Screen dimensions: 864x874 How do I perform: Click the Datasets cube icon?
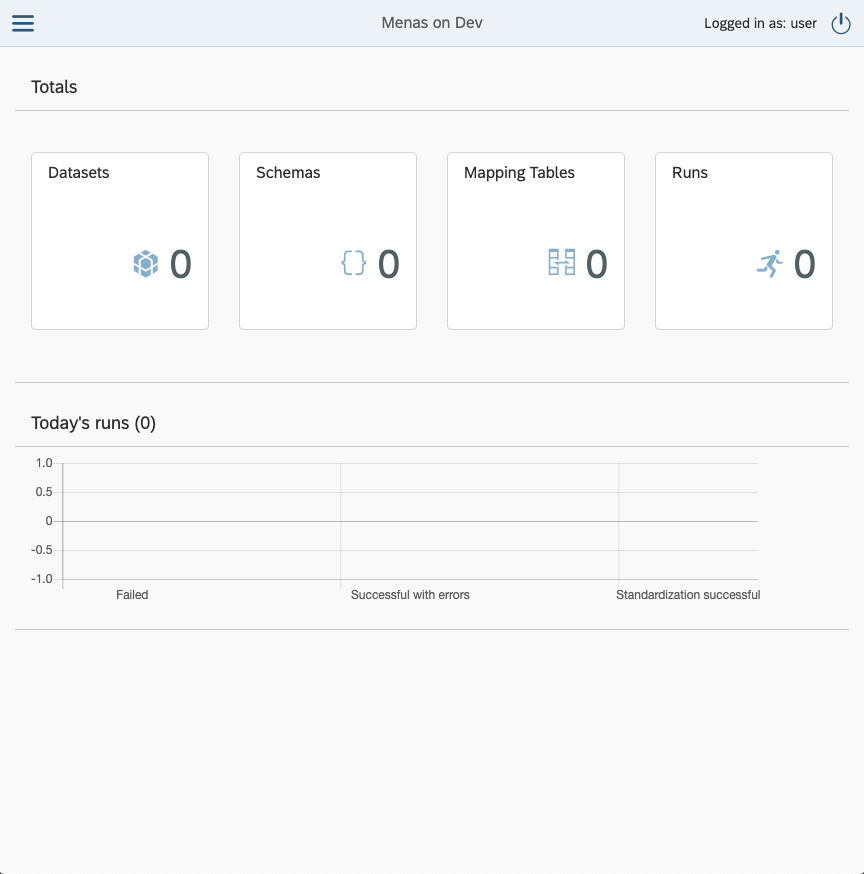pos(145,264)
